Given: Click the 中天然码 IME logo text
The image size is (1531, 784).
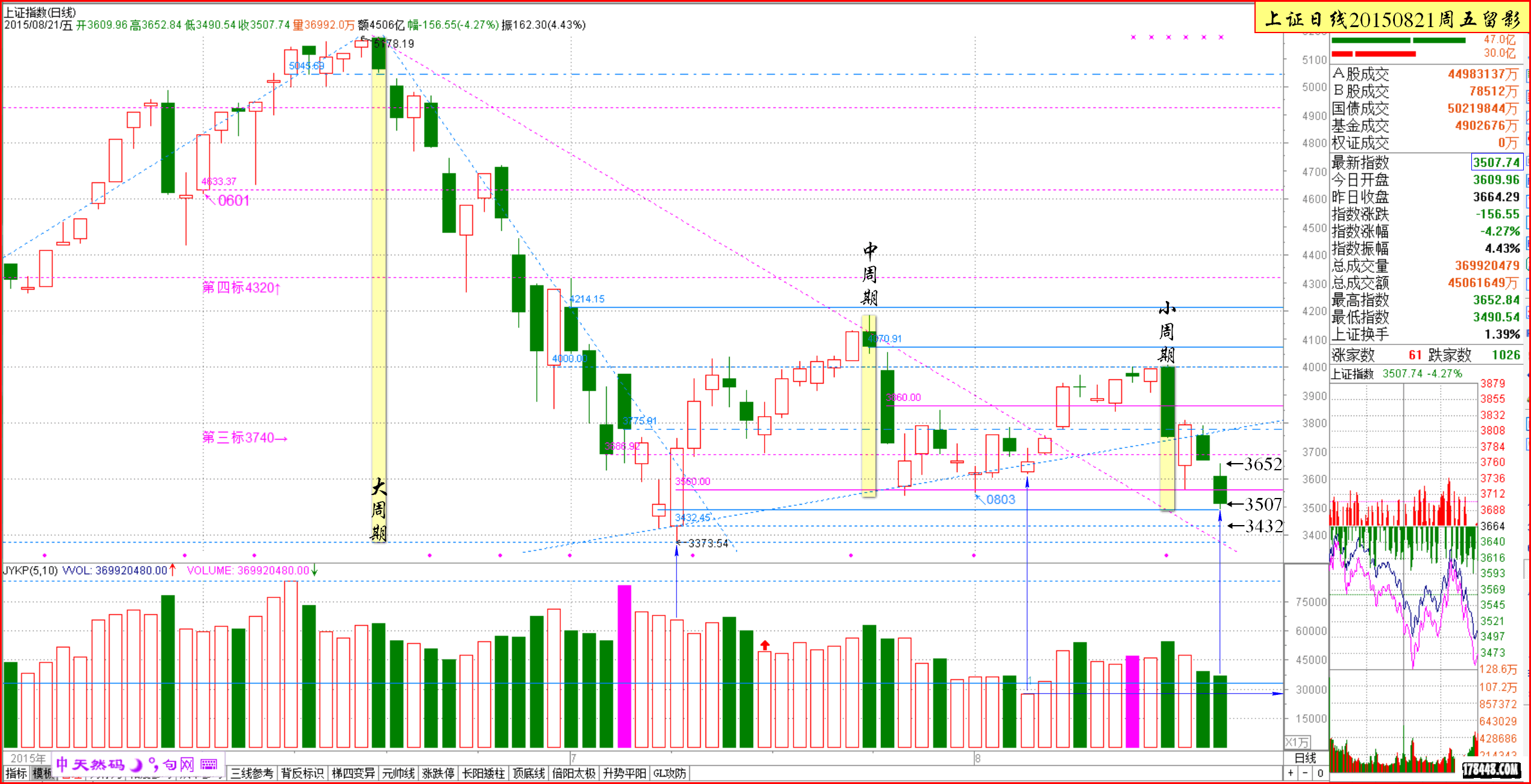Looking at the screenshot, I should [x=90, y=765].
